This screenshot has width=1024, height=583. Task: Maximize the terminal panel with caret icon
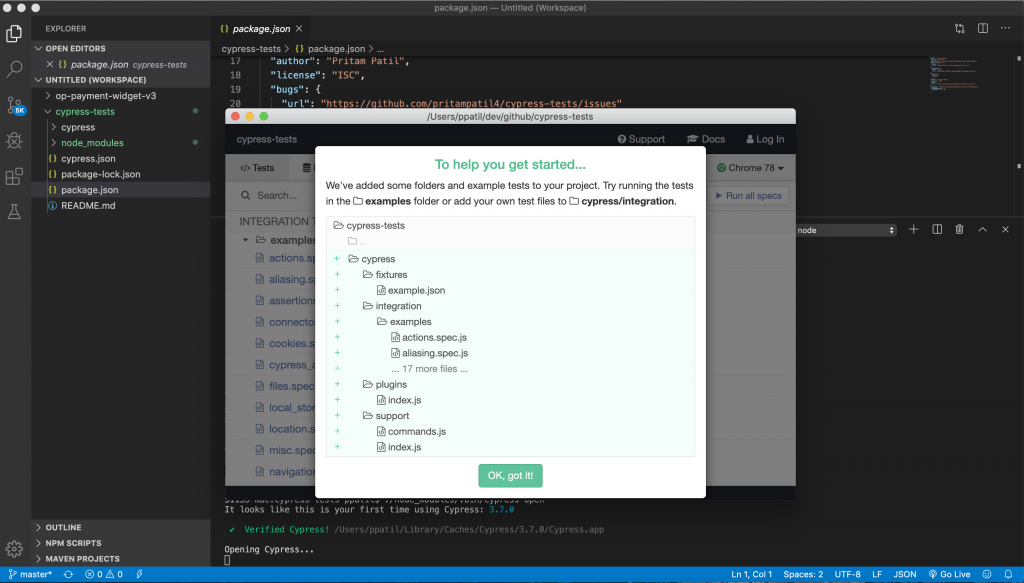pyautogui.click(x=982, y=229)
